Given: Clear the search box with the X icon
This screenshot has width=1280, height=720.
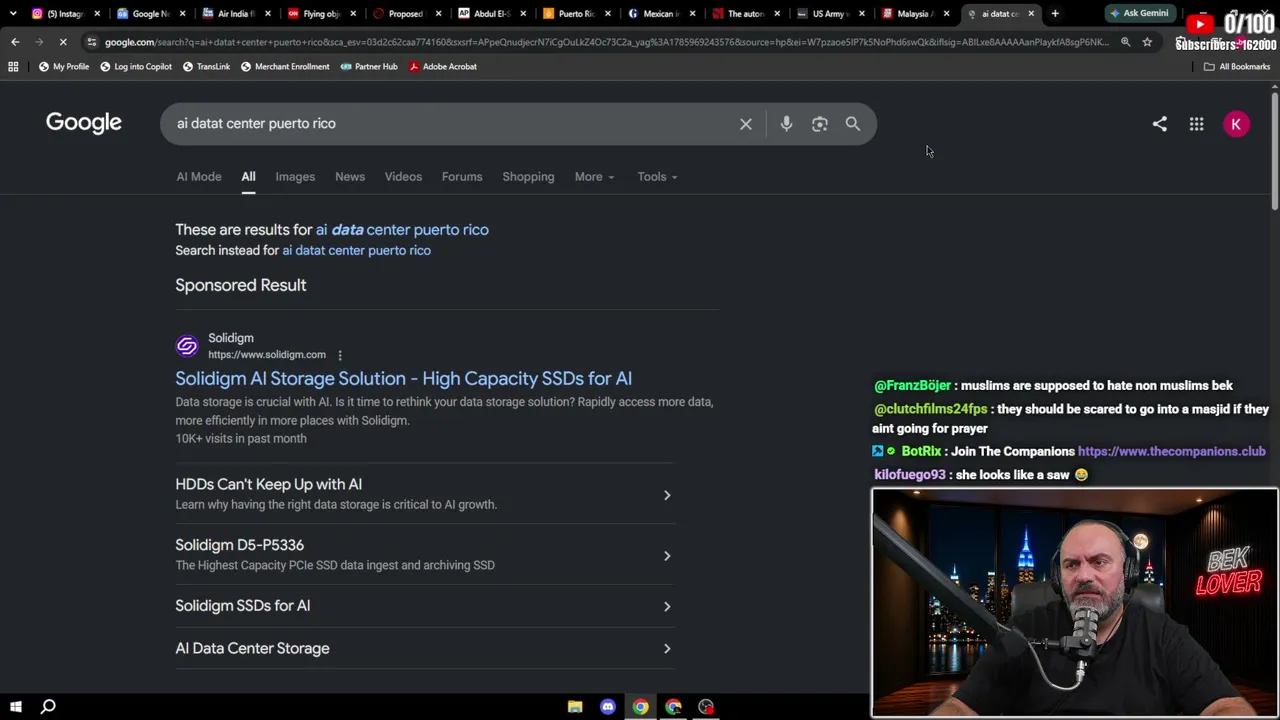Looking at the screenshot, I should pyautogui.click(x=746, y=124).
